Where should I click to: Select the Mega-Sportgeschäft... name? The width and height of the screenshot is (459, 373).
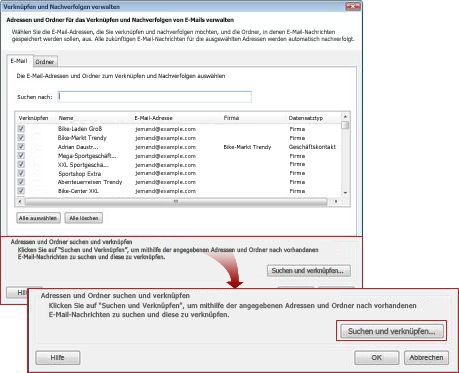point(87,156)
